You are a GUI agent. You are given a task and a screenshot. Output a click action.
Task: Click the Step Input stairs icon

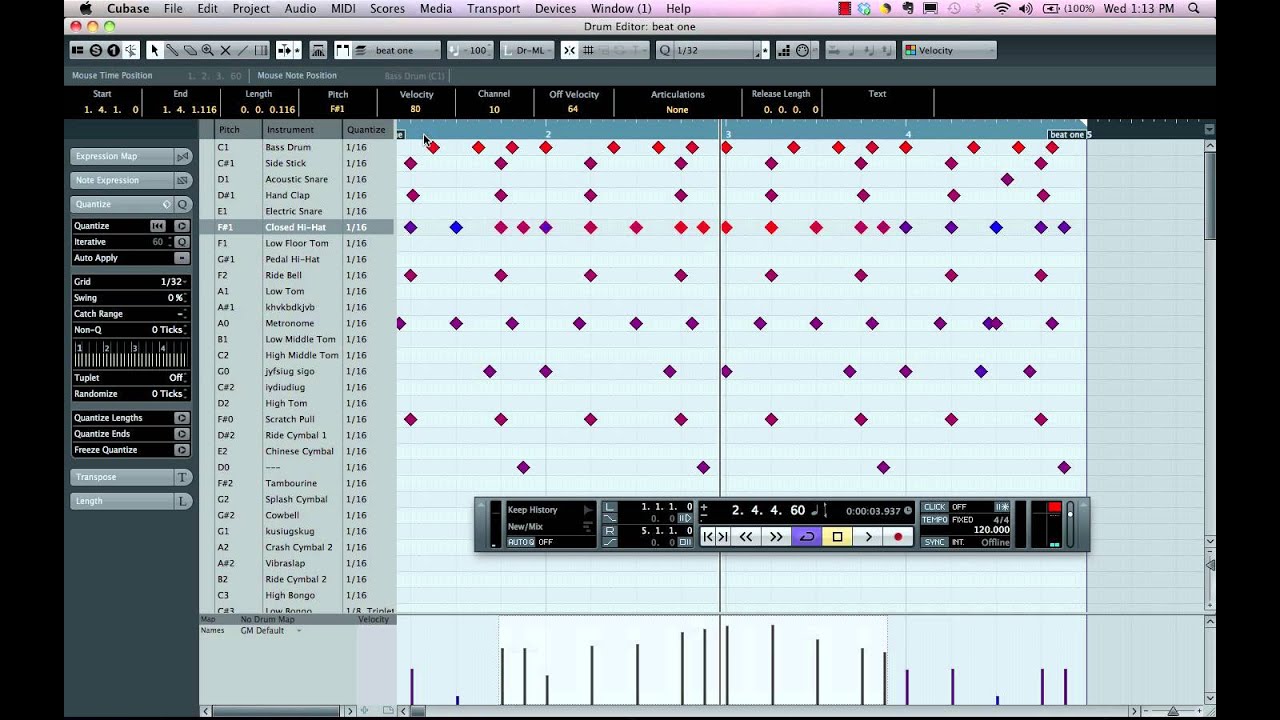[x=784, y=50]
